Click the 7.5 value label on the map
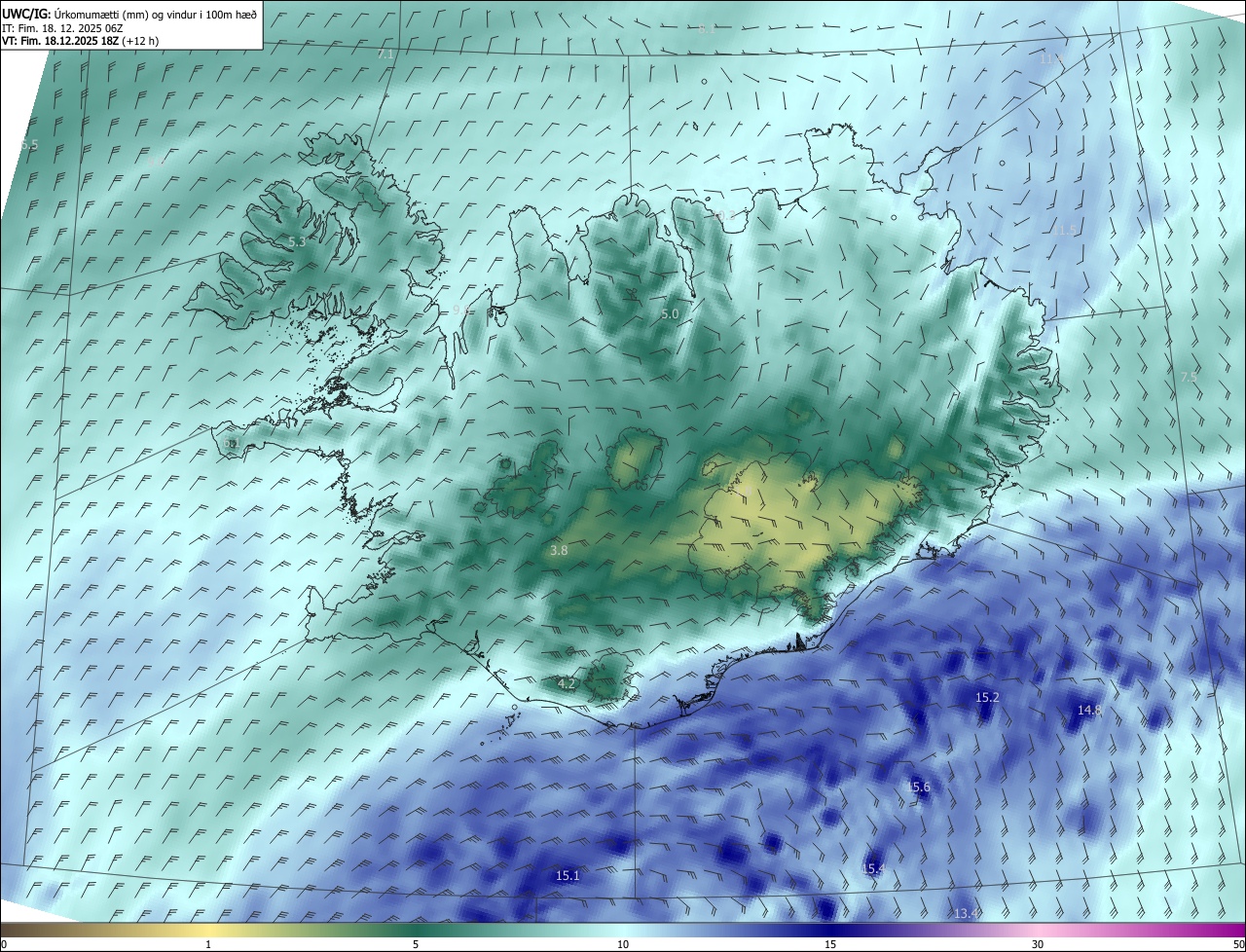The width and height of the screenshot is (1246, 952). (x=1189, y=377)
